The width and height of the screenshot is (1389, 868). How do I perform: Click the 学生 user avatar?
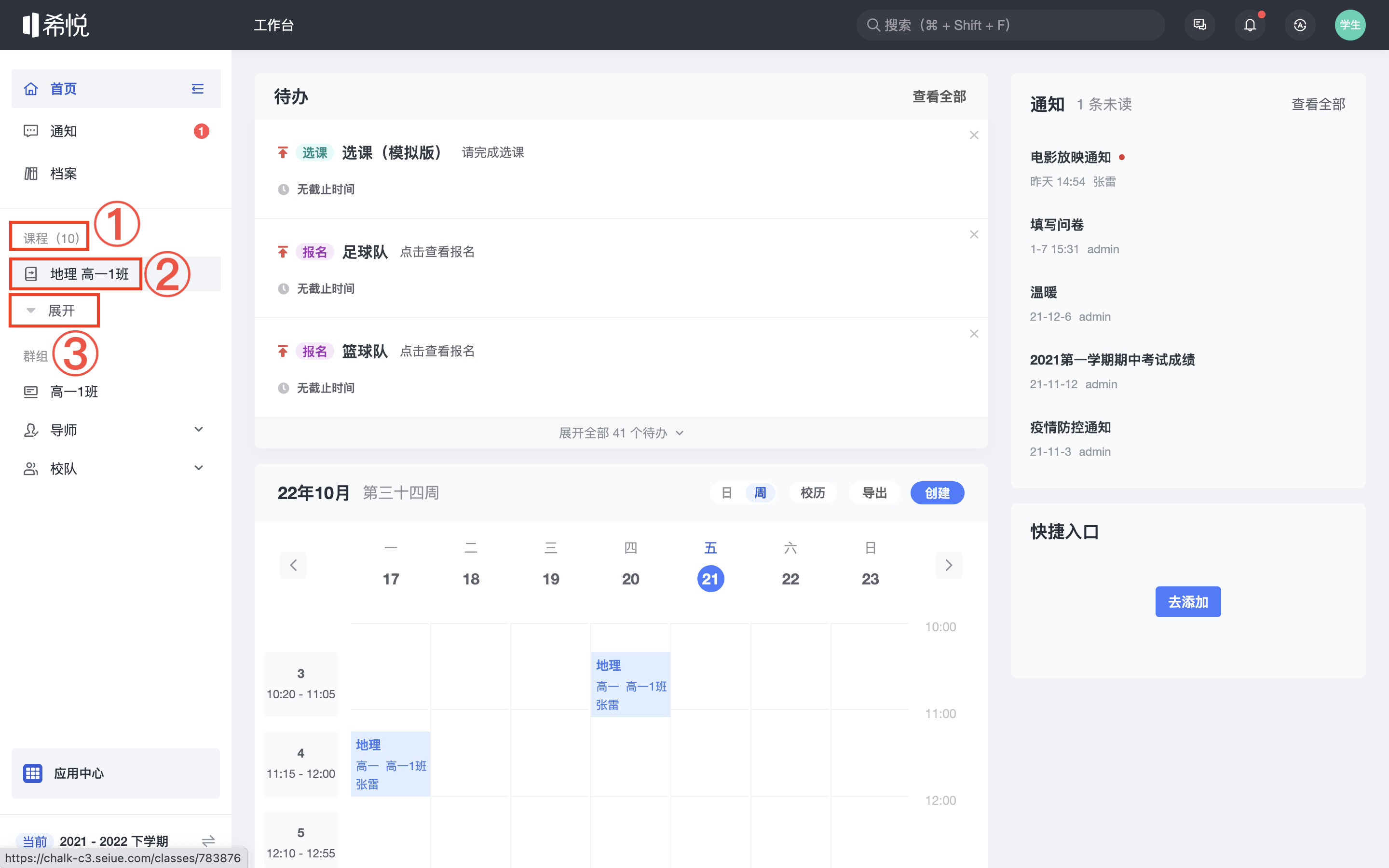1349,25
